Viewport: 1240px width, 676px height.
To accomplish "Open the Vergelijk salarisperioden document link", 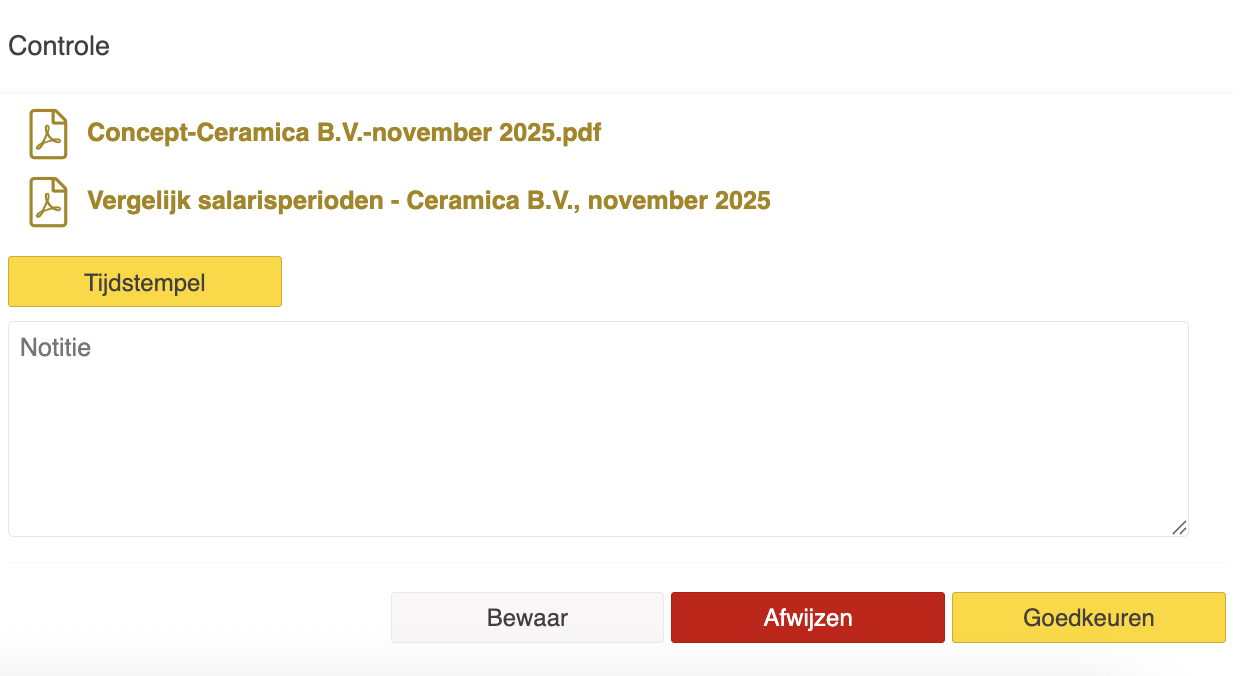I will 428,201.
